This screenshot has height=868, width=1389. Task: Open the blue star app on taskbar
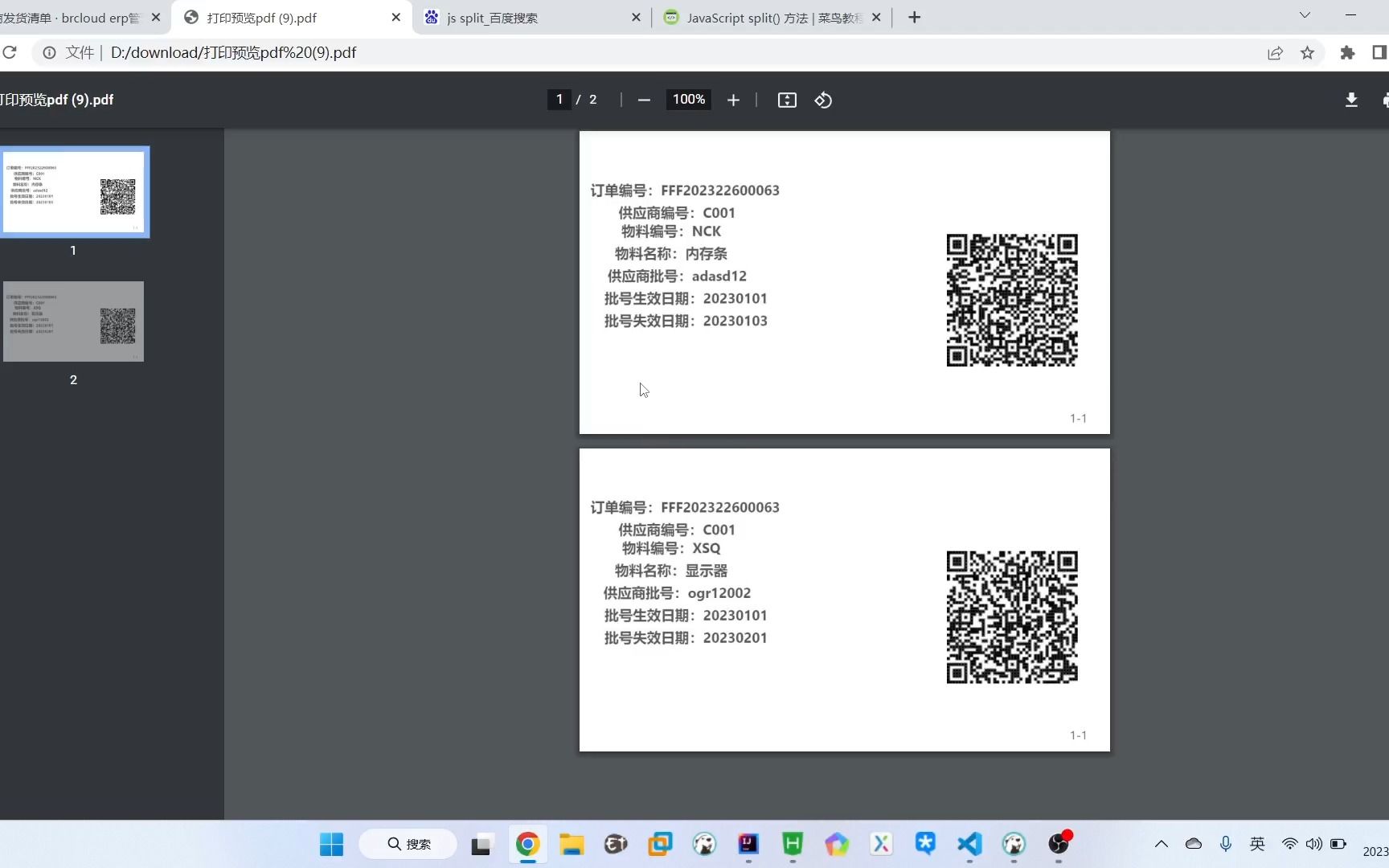coord(925,843)
